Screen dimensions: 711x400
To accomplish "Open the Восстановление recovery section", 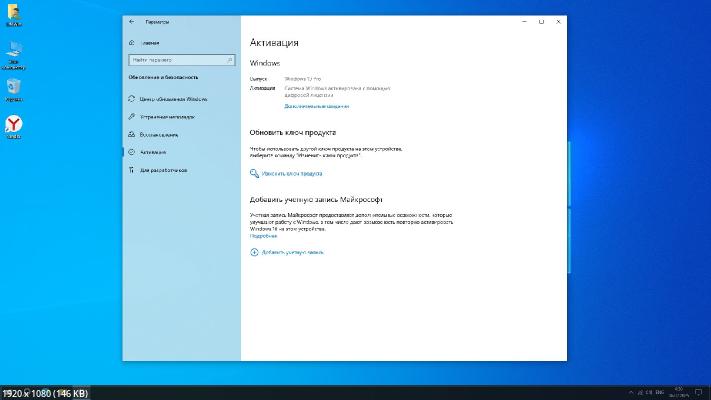I will tap(153, 135).
